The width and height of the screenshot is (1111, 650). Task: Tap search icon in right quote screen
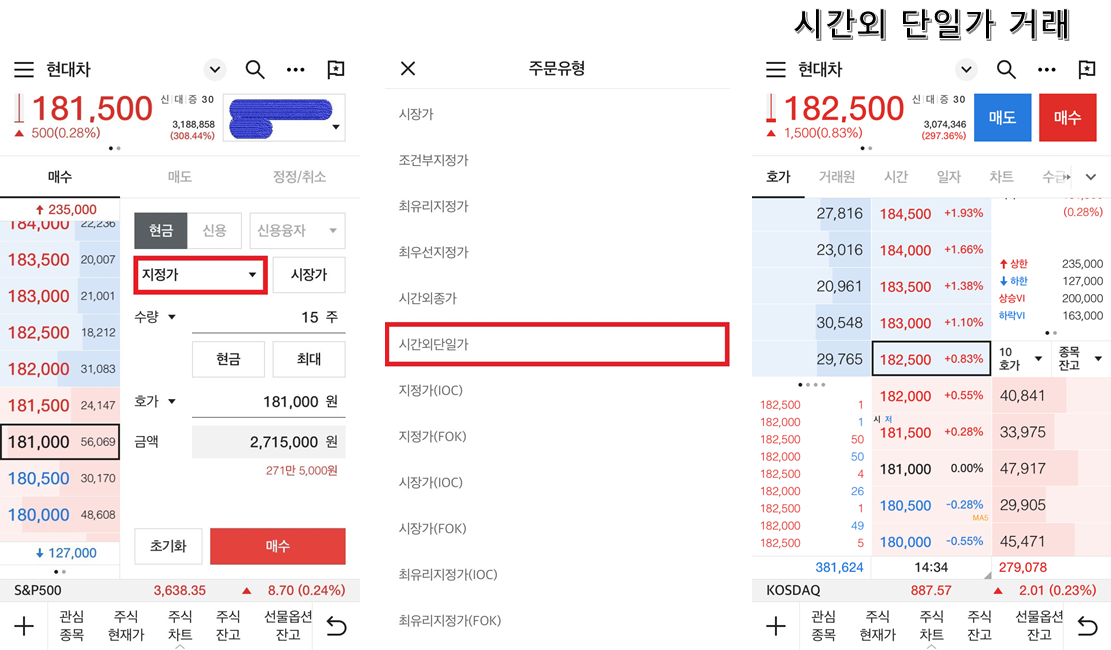(1006, 69)
